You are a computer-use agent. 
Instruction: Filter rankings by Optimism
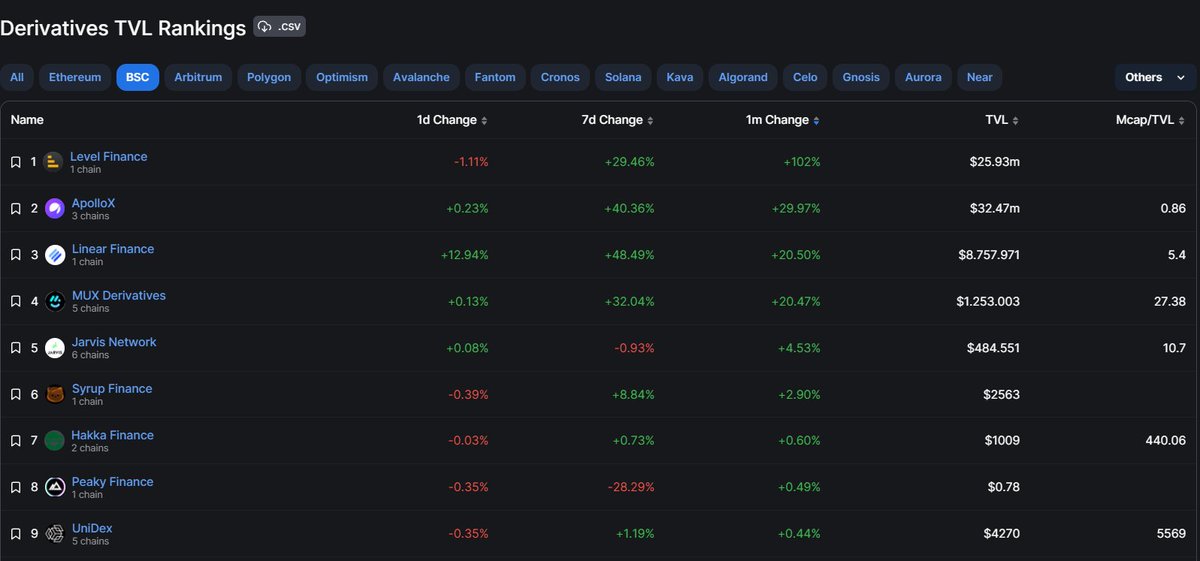pyautogui.click(x=342, y=77)
